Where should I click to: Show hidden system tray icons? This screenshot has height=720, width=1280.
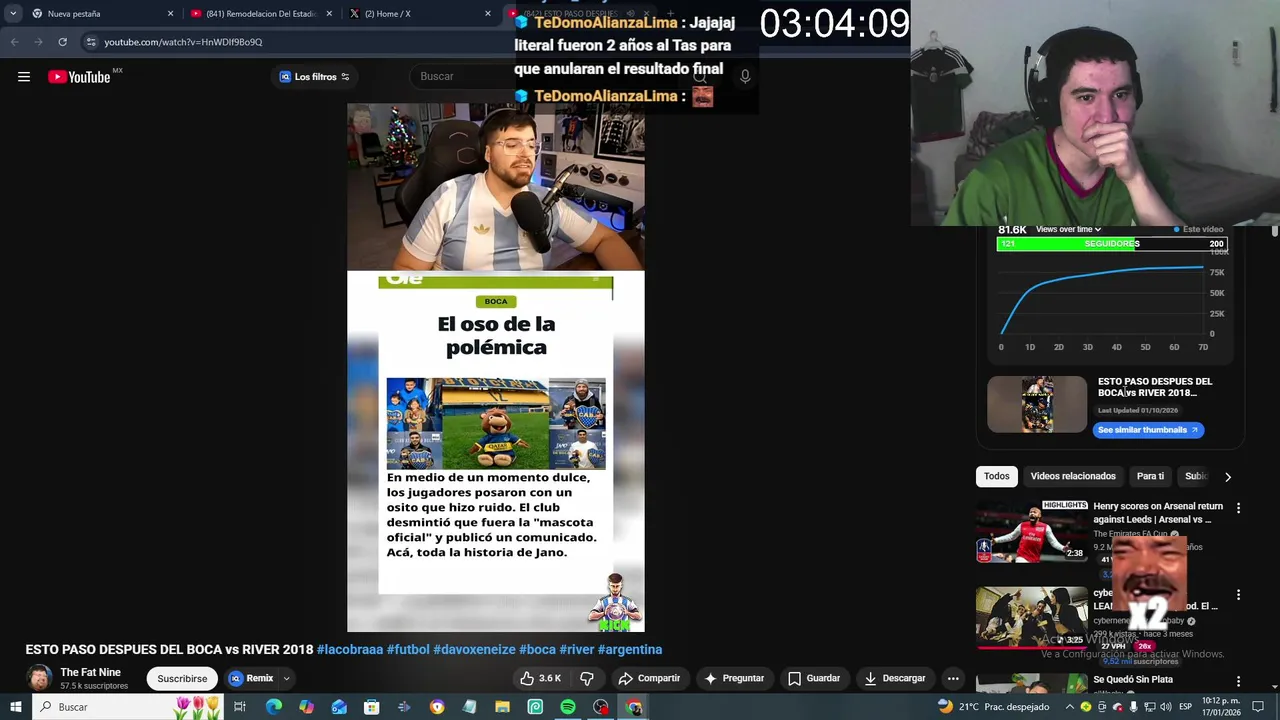point(1069,707)
